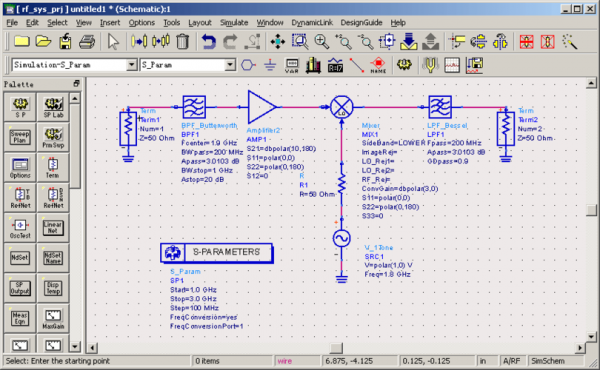Click the horizontal scrollbar thumb

pos(336,348)
